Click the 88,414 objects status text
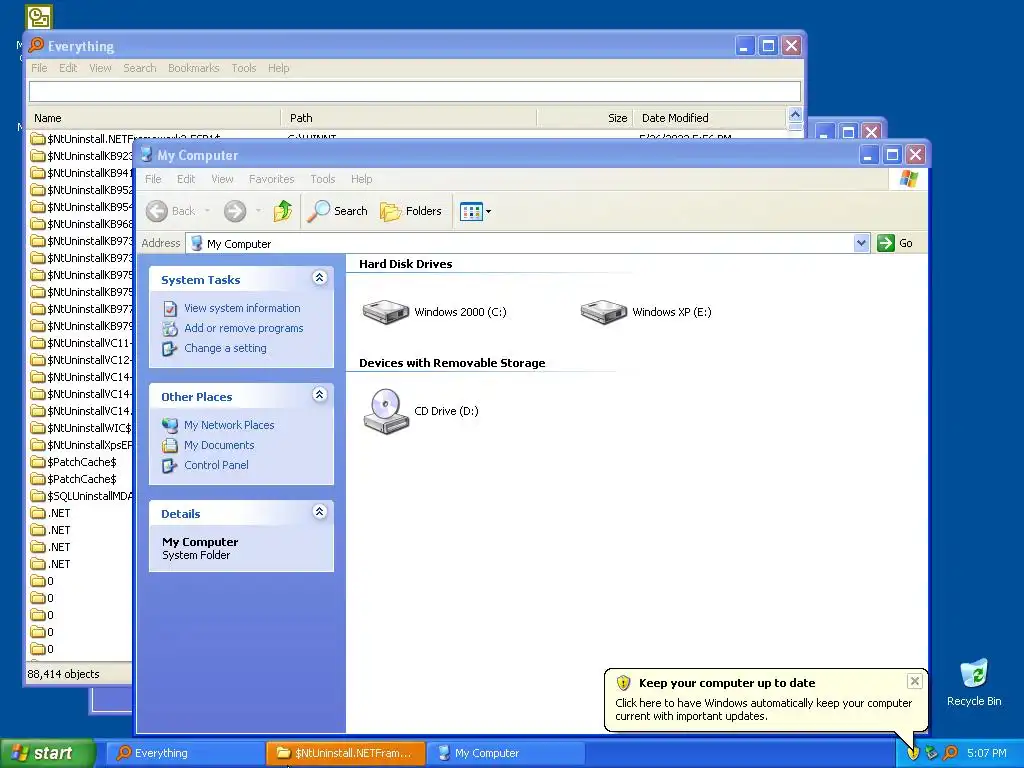 click(63, 674)
